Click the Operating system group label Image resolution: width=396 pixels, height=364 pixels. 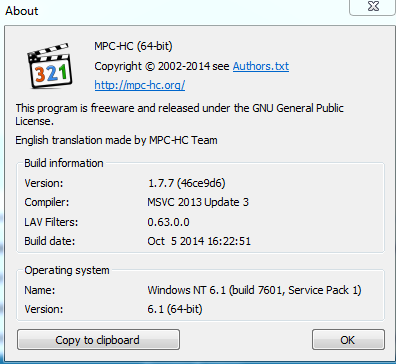pos(67,270)
